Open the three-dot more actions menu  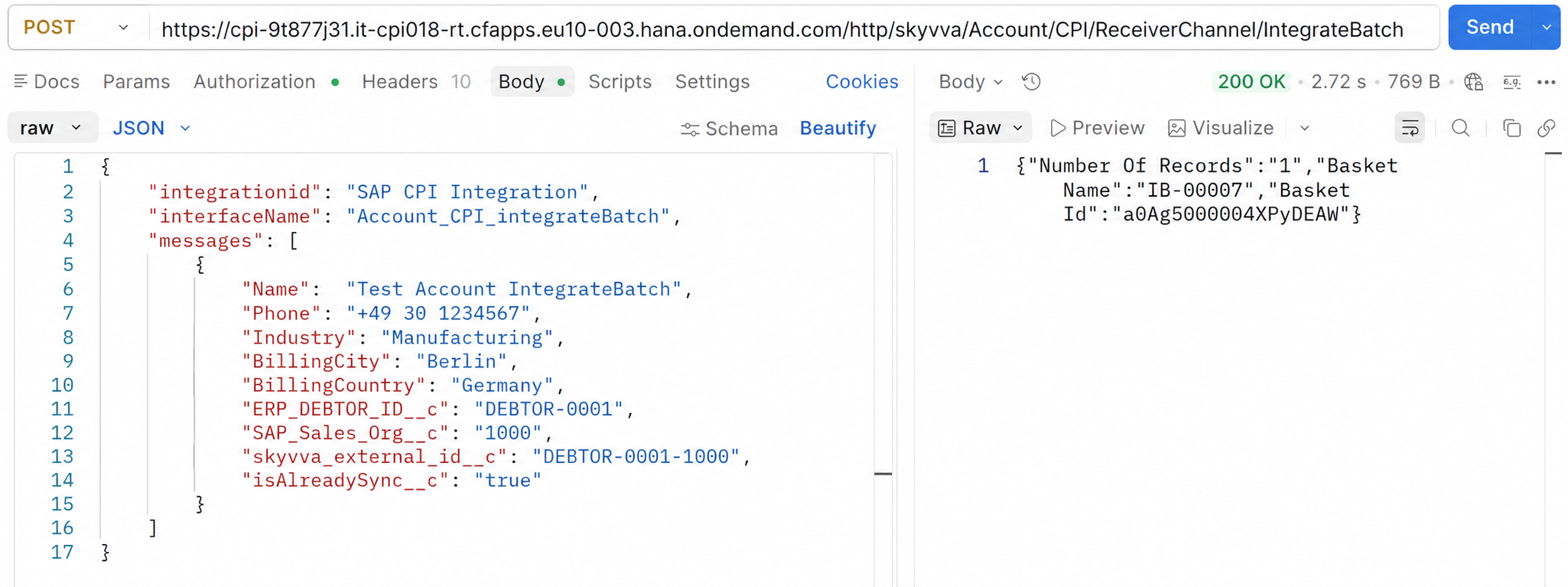pos(1547,82)
